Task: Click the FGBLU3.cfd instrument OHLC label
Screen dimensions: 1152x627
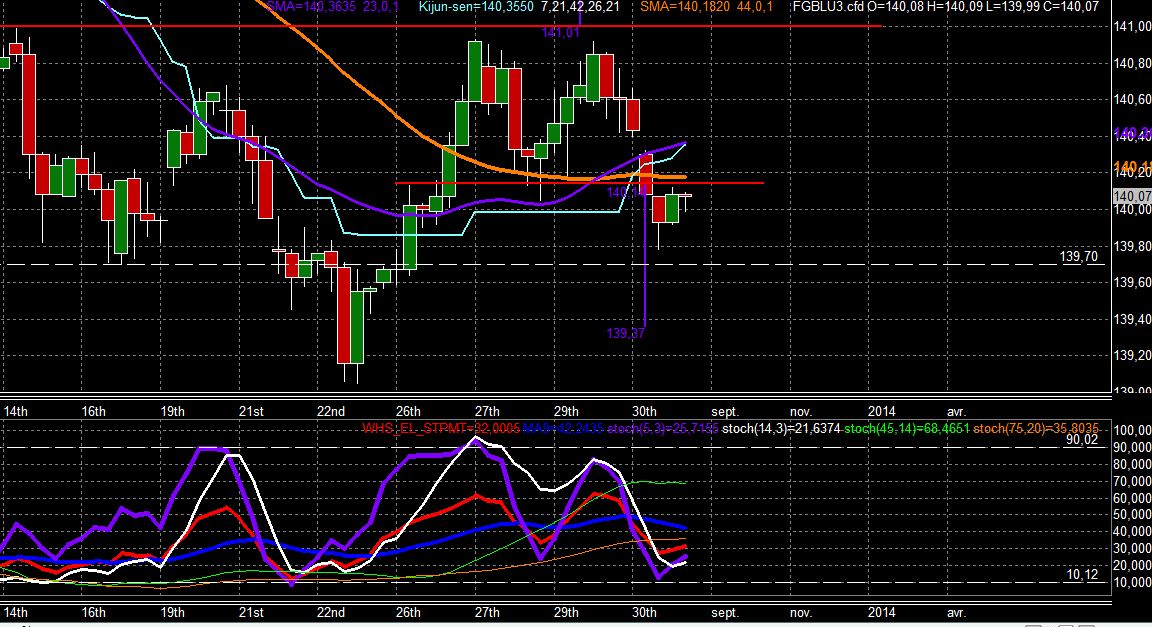Action: 946,7
